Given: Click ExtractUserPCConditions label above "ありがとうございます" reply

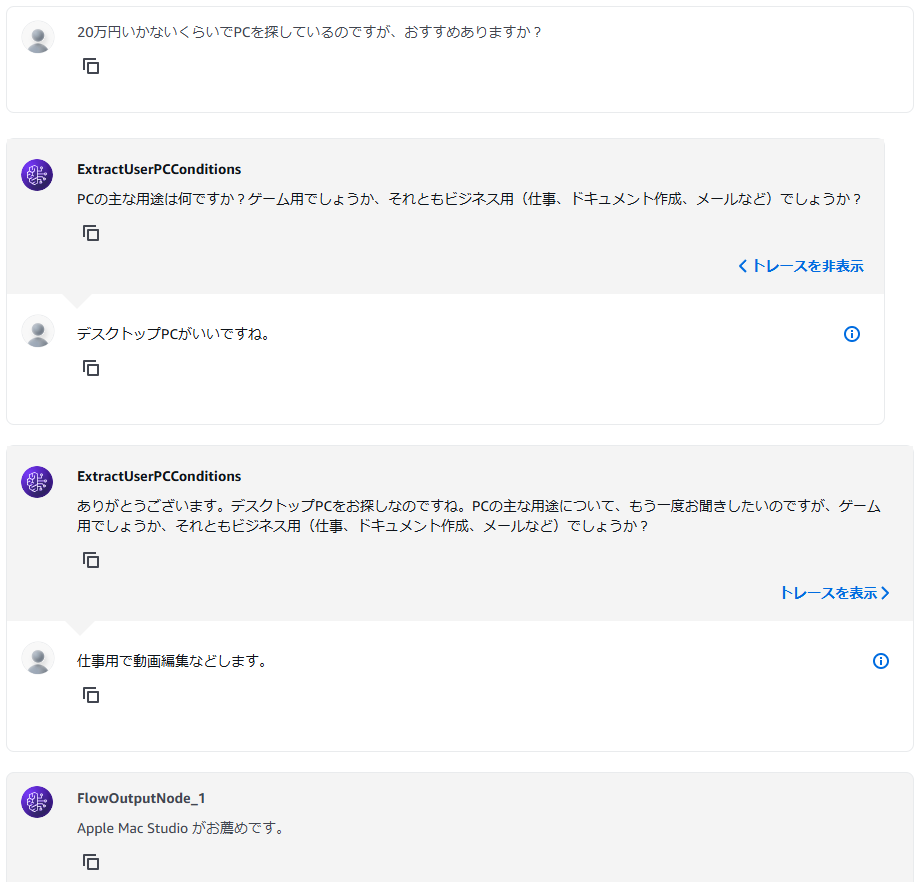Looking at the screenshot, I should coord(159,477).
